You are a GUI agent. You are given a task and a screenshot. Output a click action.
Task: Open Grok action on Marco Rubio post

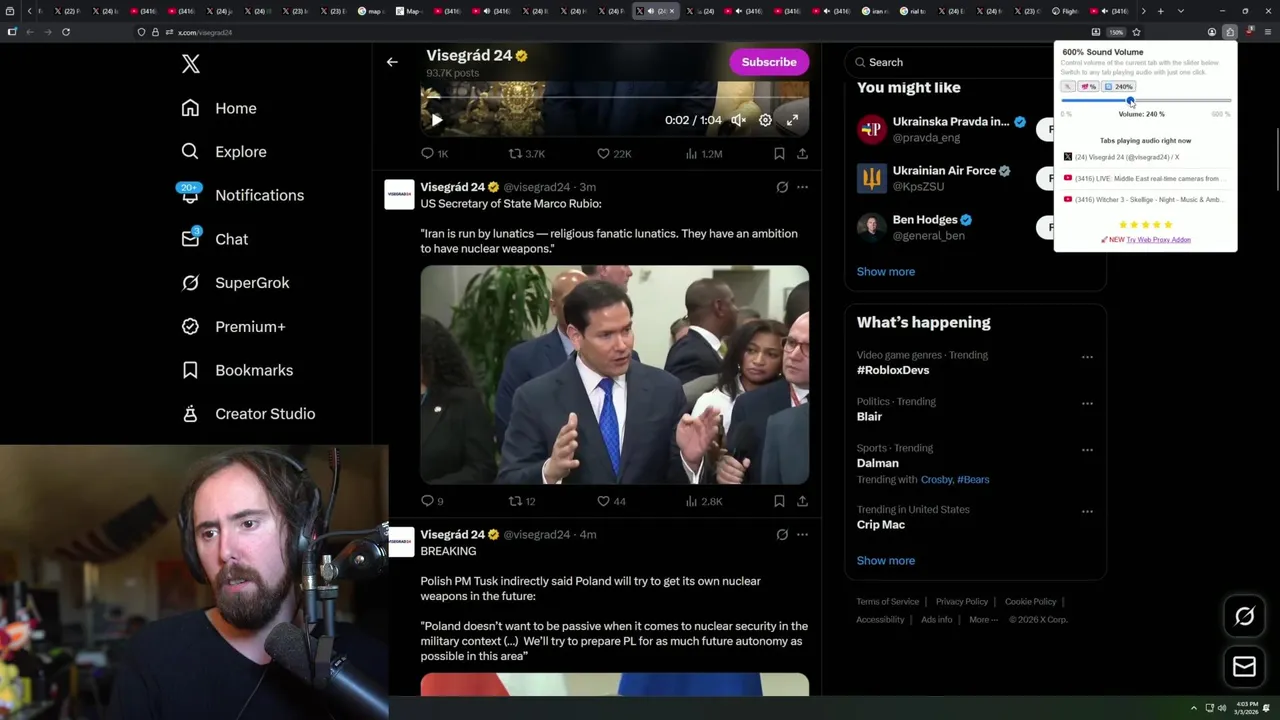[x=782, y=187]
